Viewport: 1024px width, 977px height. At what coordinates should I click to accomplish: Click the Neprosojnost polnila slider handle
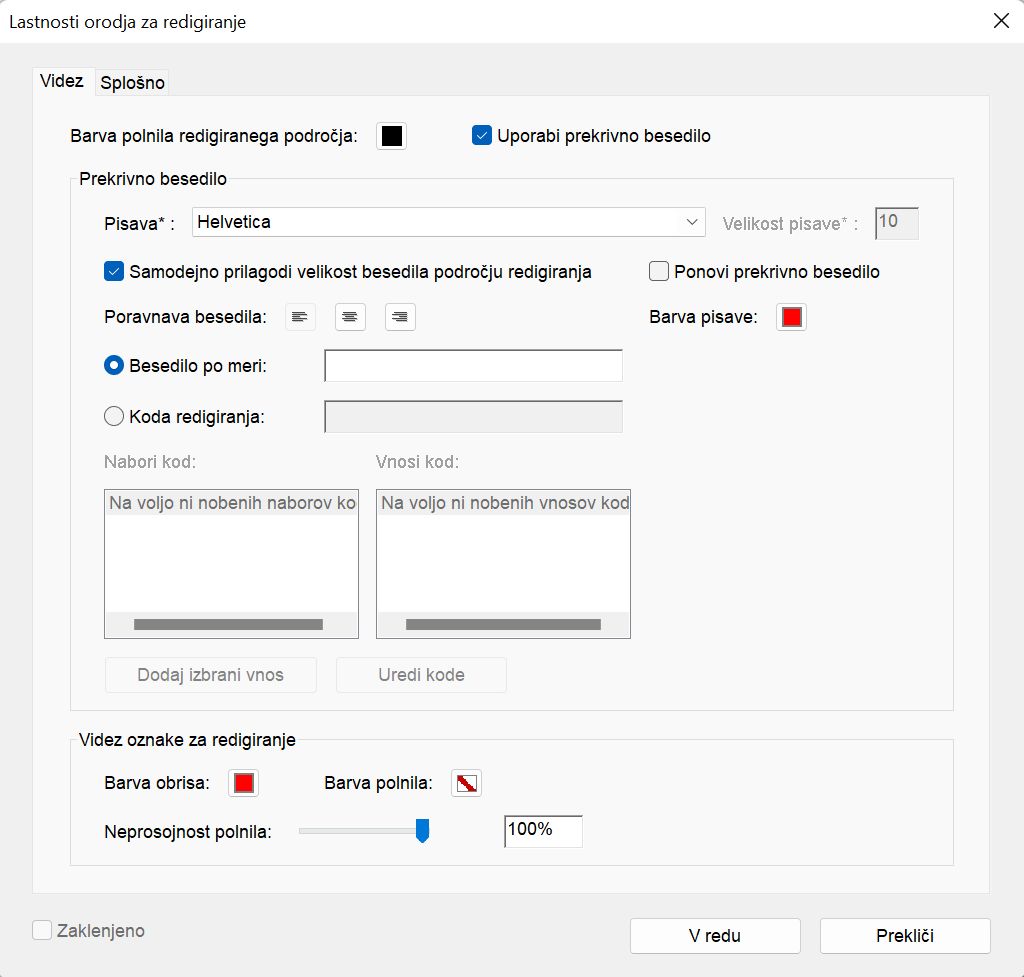tap(422, 830)
